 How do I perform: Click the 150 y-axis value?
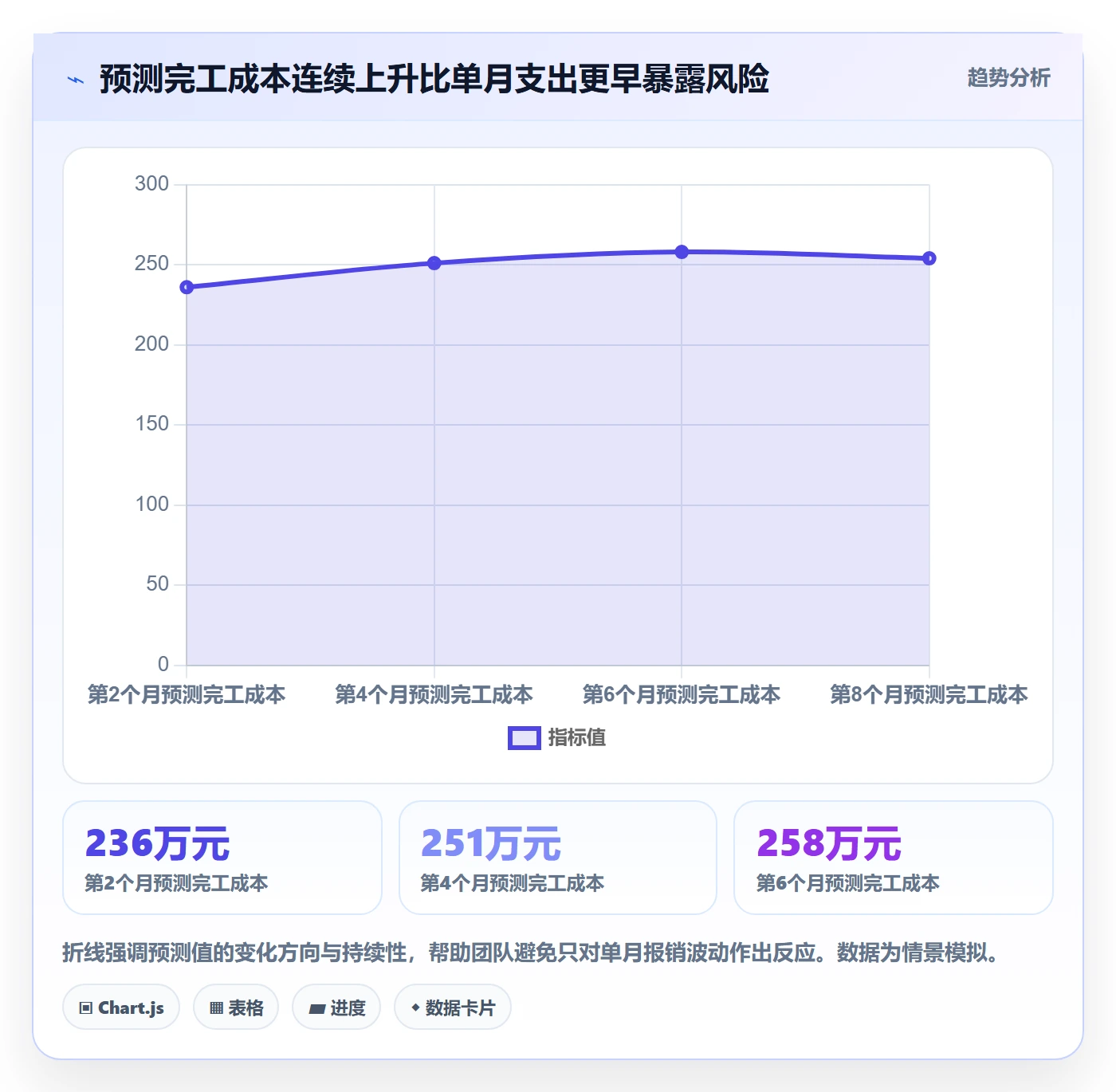151,424
